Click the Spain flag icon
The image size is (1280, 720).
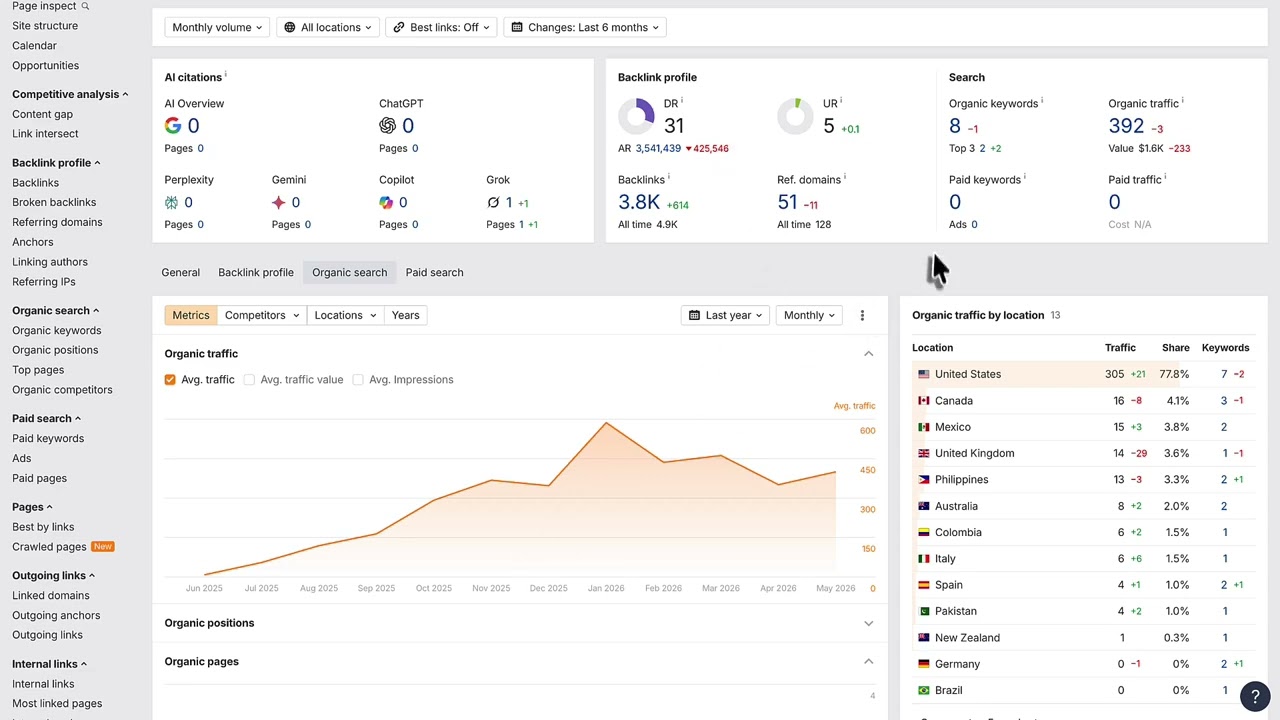[924, 585]
